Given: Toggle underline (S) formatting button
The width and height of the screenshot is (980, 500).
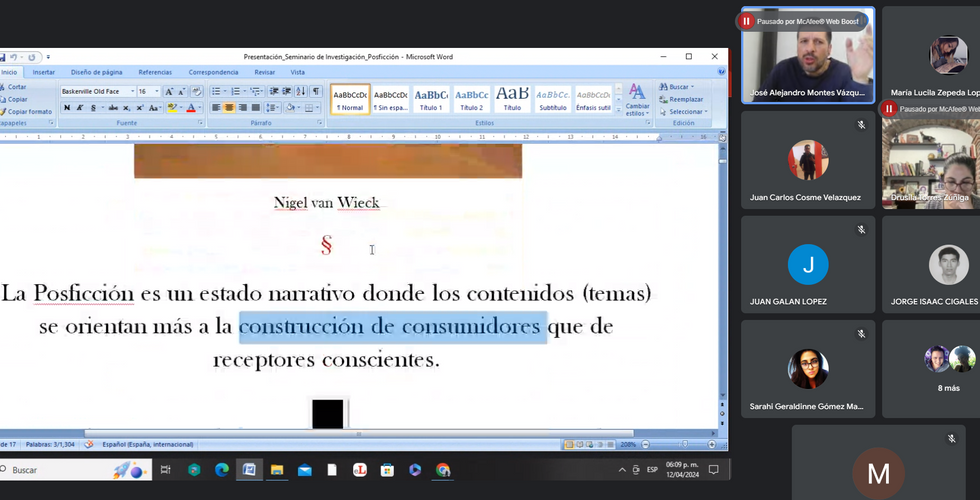Looking at the screenshot, I should pyautogui.click(x=93, y=108).
